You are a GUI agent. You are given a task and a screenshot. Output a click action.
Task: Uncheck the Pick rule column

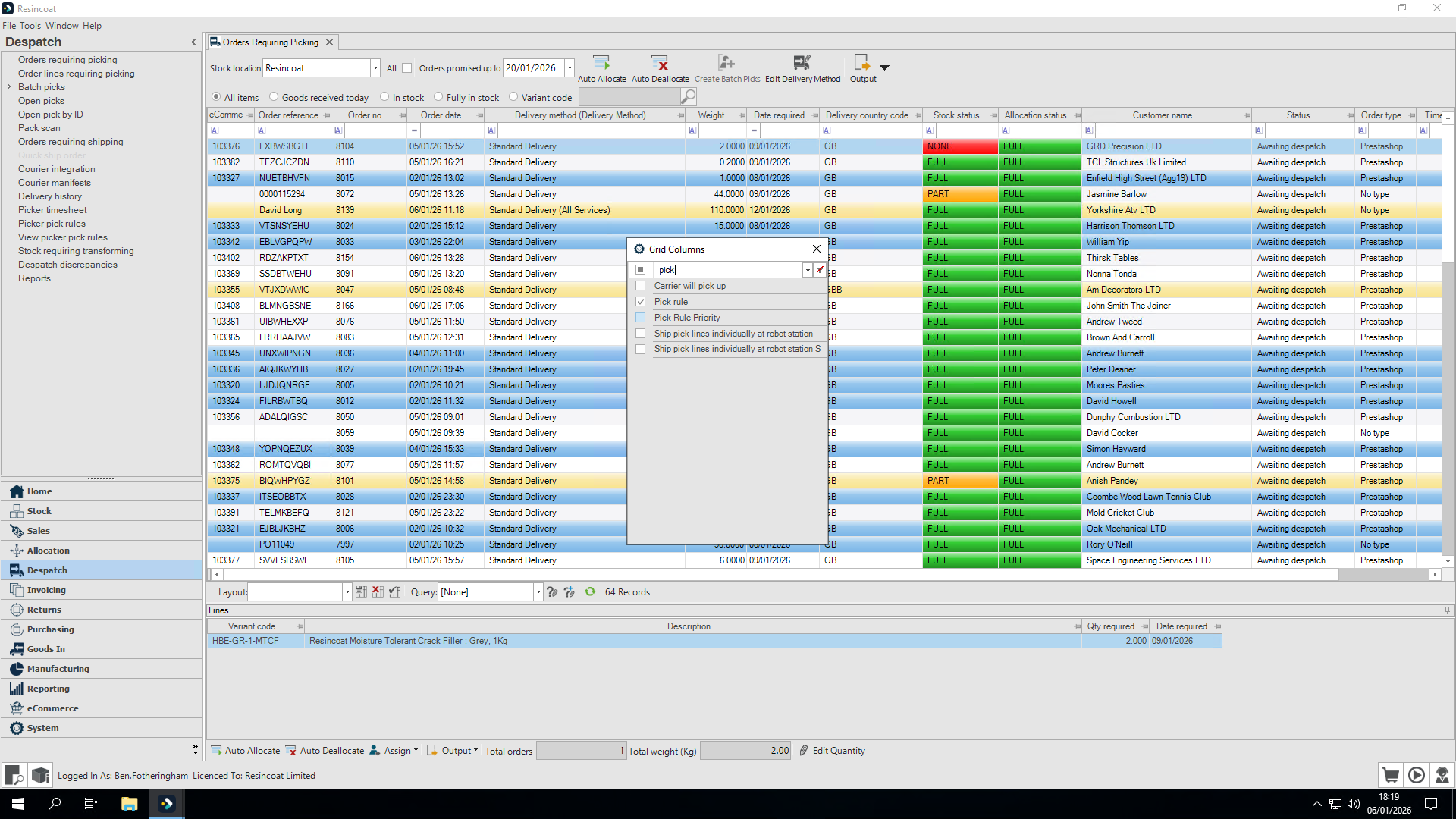641,302
